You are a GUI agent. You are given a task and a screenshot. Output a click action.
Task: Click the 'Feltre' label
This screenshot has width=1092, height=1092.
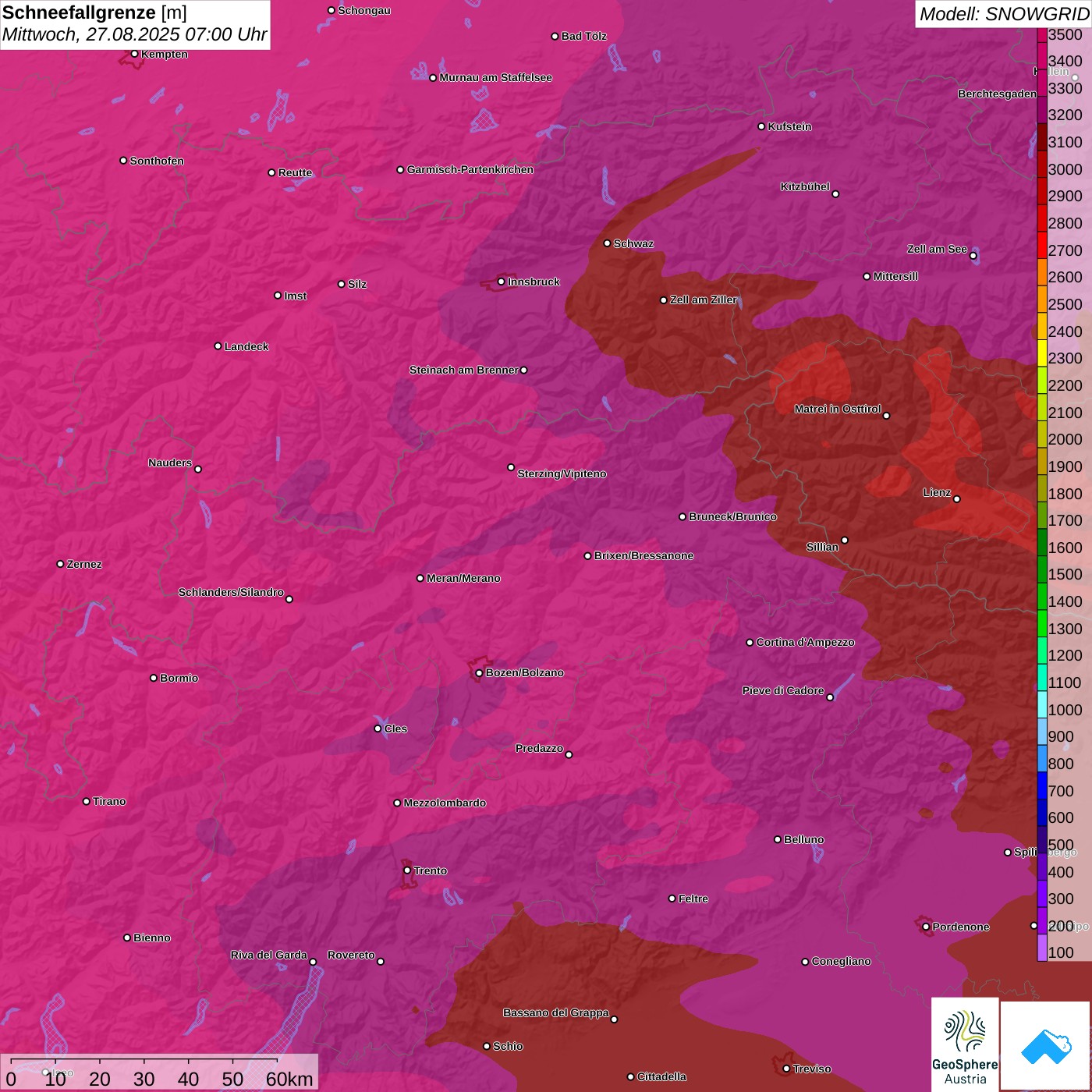693,899
